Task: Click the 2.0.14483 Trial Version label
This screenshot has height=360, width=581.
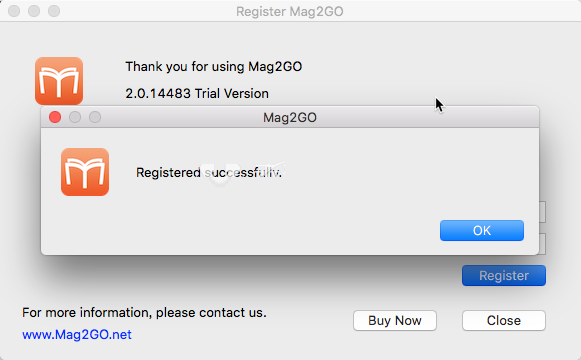Action: (x=197, y=94)
